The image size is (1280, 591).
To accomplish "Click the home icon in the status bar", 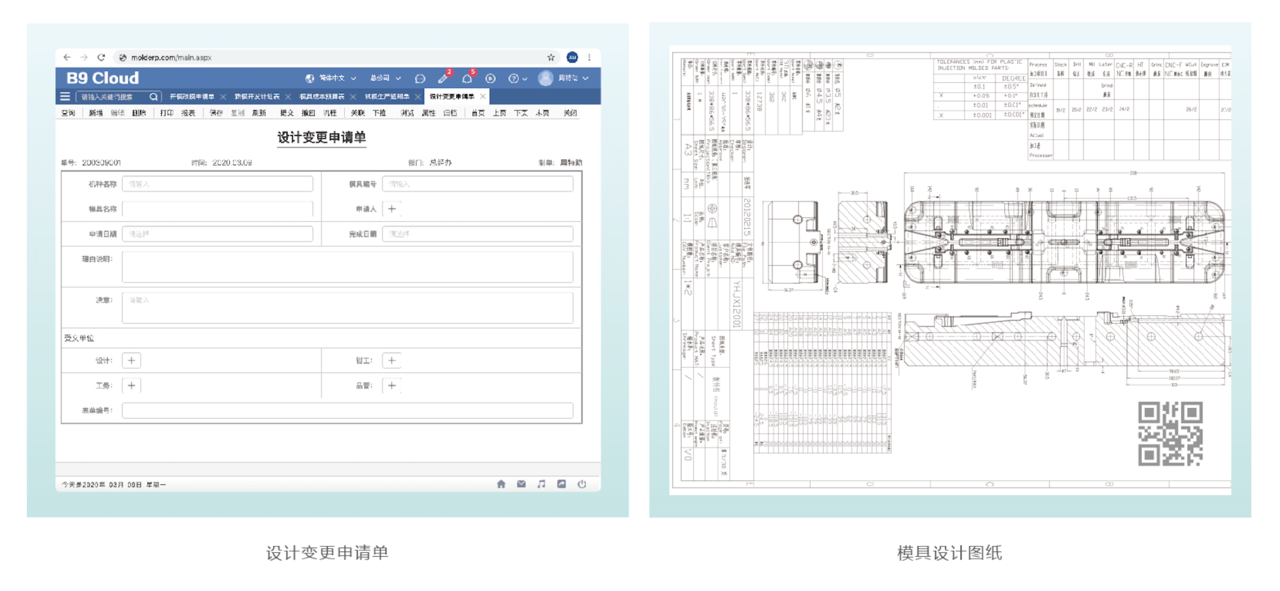I will (x=501, y=484).
